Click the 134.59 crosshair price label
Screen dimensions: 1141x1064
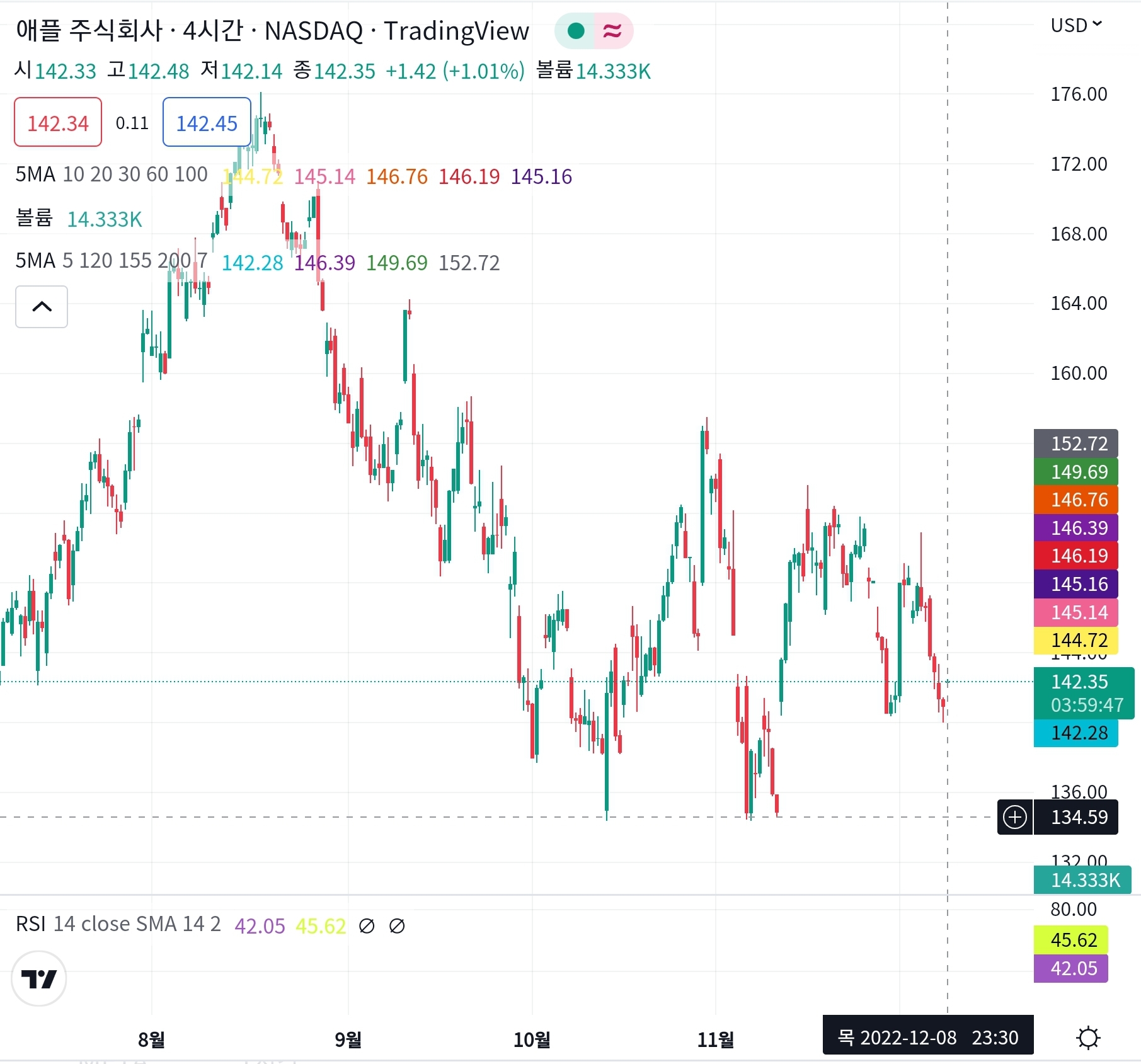tap(1076, 817)
